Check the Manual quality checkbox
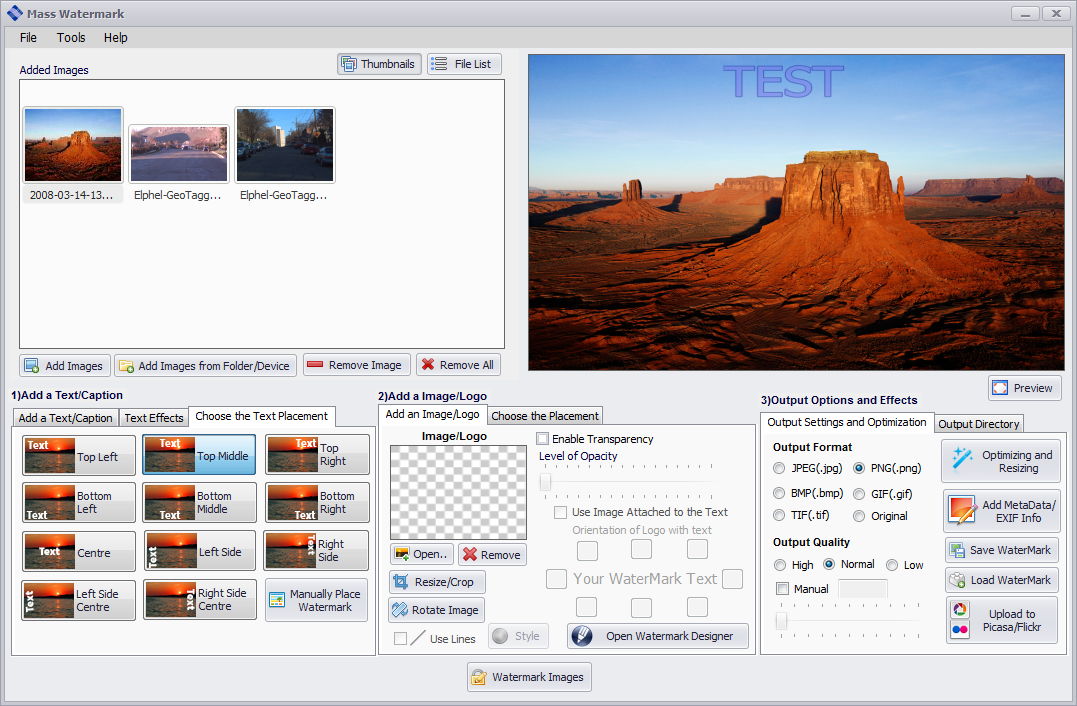Viewport: 1077px width, 706px height. 782,589
